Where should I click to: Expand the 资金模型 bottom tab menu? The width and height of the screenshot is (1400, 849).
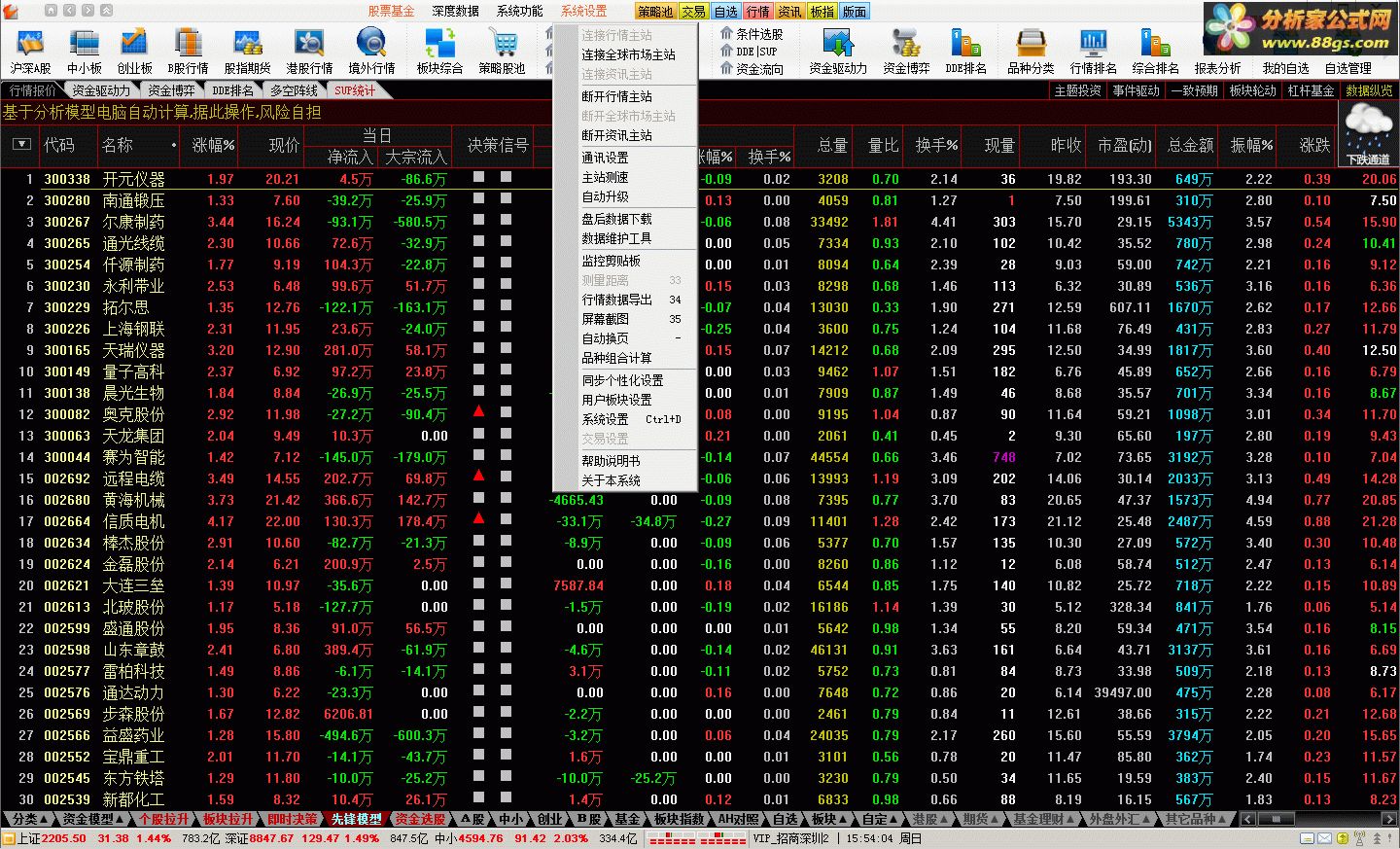(x=94, y=819)
